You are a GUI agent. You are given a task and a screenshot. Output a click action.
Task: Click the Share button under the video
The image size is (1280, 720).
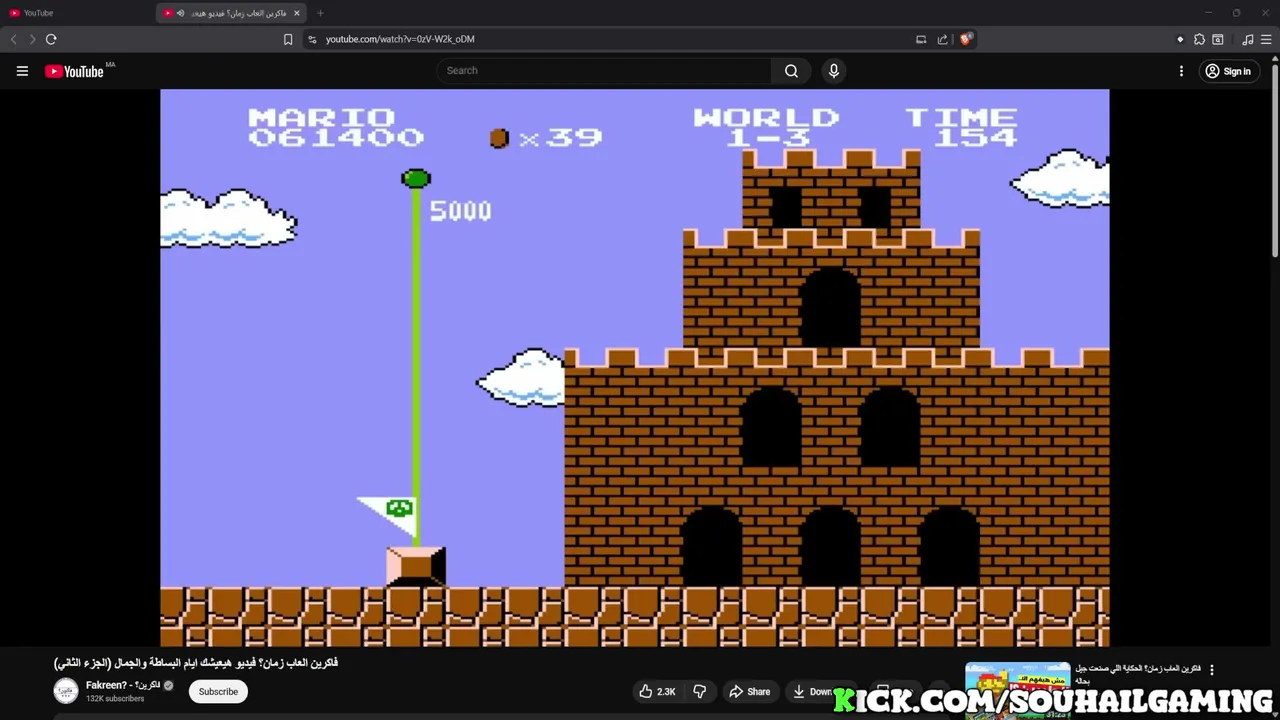[749, 691]
